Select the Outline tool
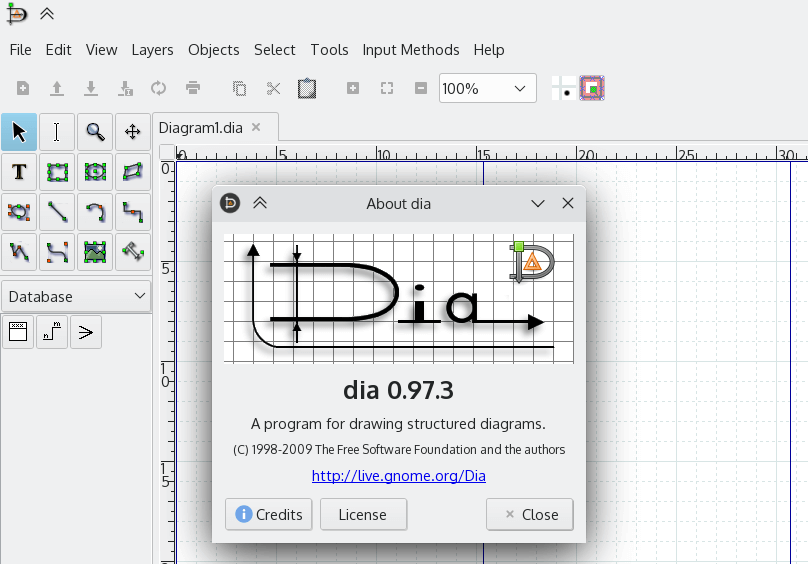Image resolution: width=808 pixels, height=564 pixels. (x=133, y=252)
